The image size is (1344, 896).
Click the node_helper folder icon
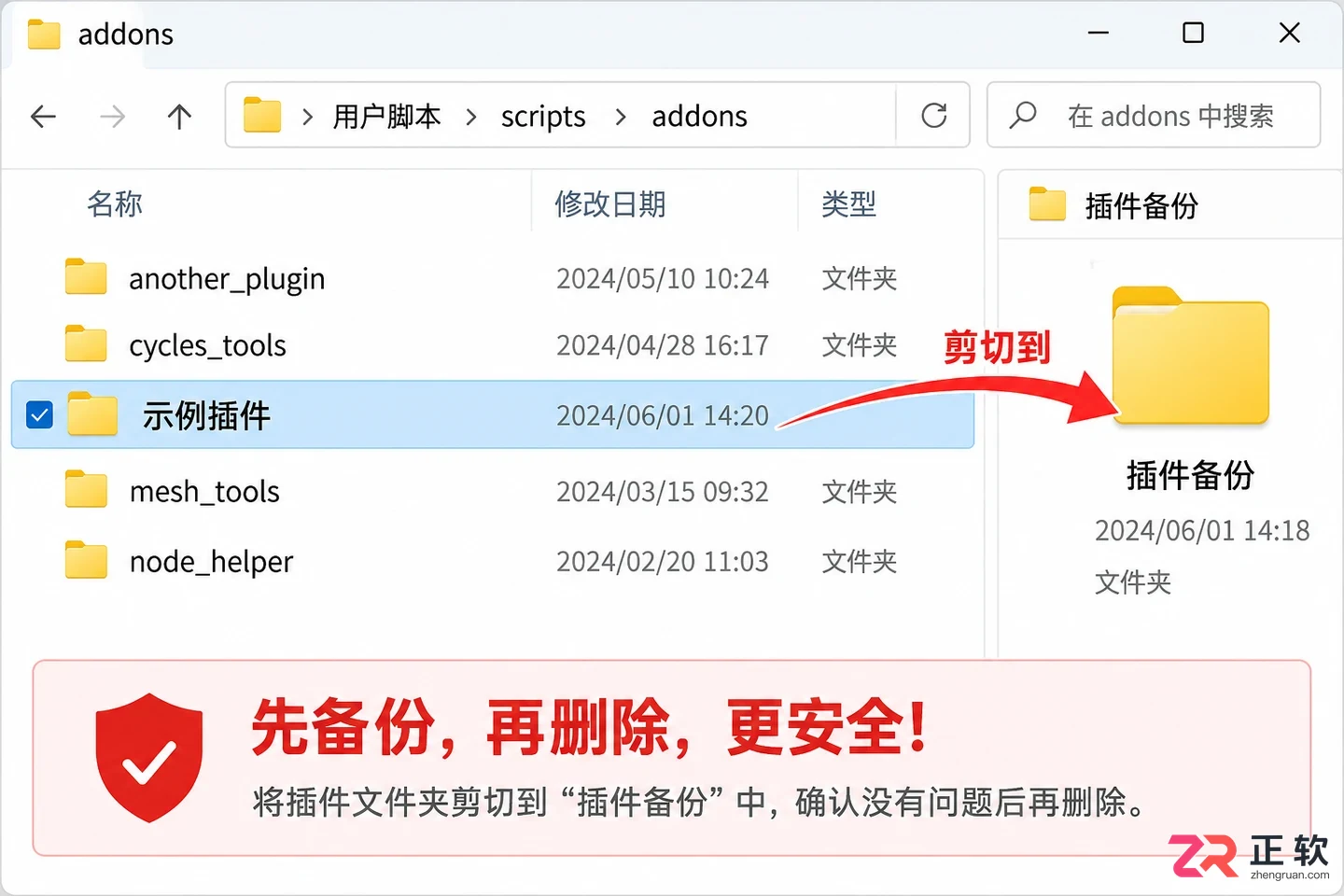[x=86, y=560]
